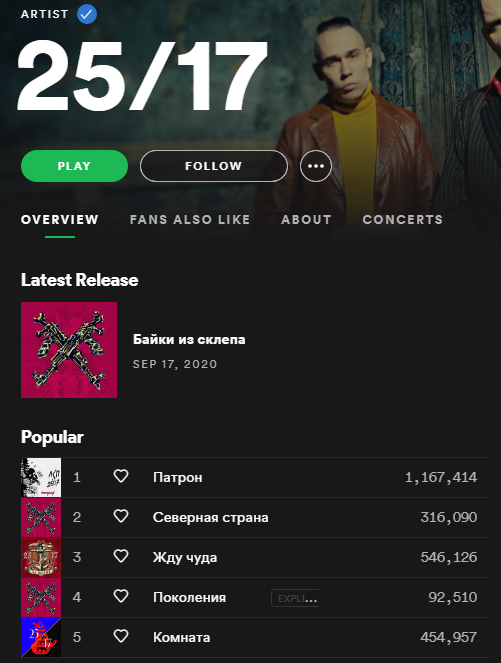
Task: Like Комната using its heart icon
Action: [121, 636]
